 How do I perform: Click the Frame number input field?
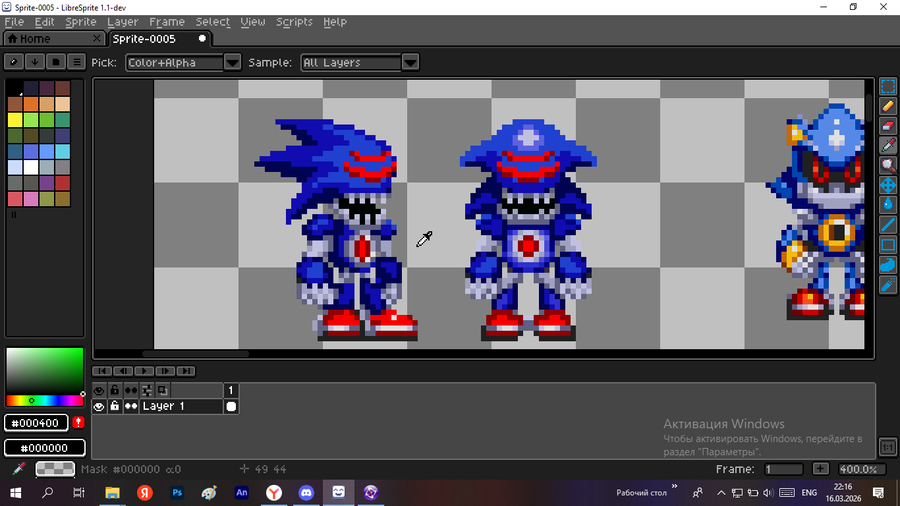(x=784, y=469)
